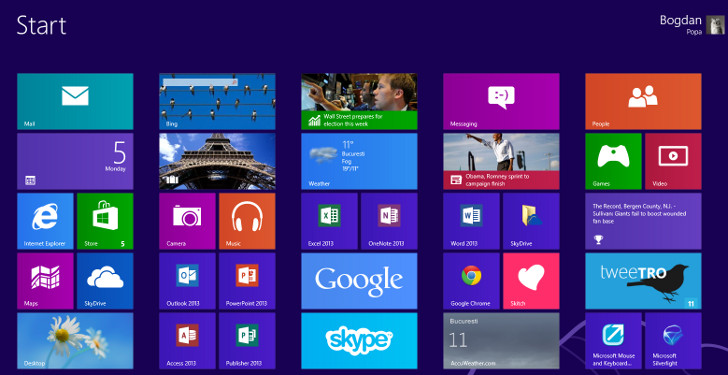
Task: Open Bogdan Popa user account picture
Action: [715, 25]
